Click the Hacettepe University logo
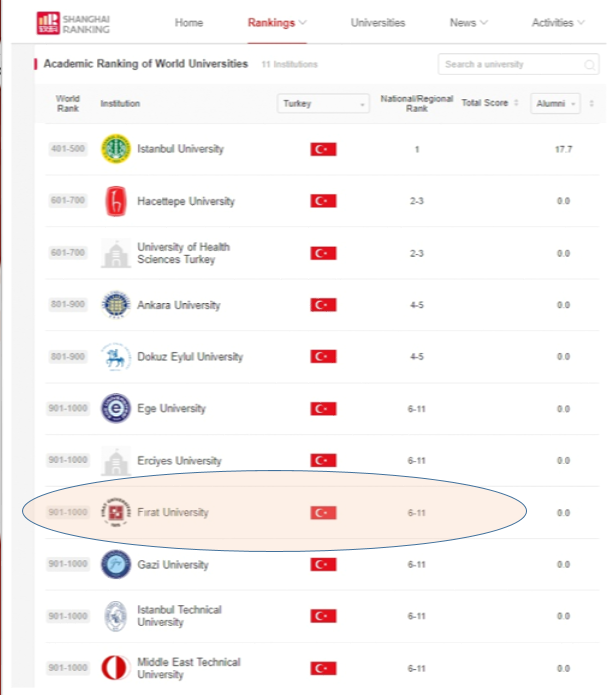 tap(116, 201)
